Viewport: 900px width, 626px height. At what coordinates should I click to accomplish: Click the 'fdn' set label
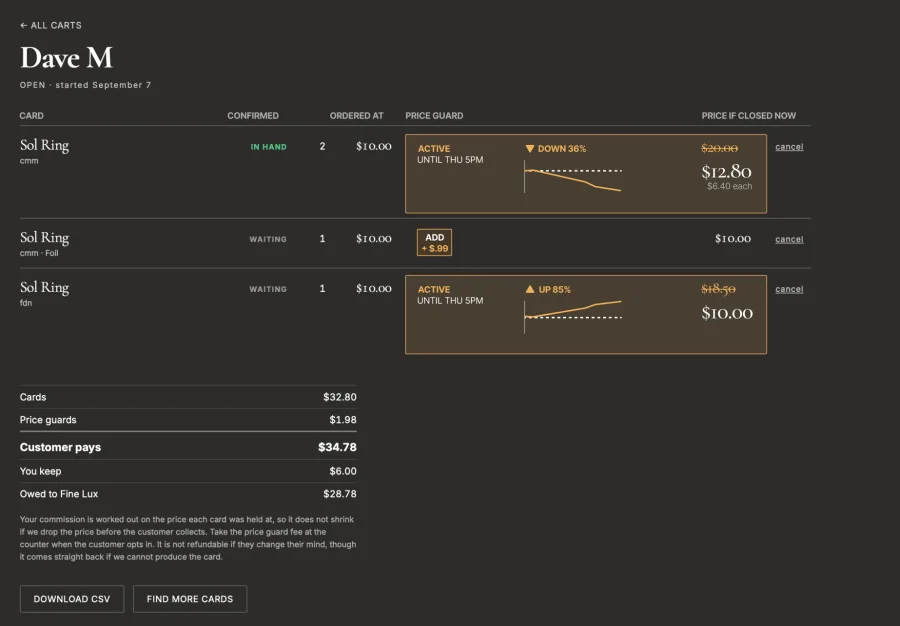(26, 303)
